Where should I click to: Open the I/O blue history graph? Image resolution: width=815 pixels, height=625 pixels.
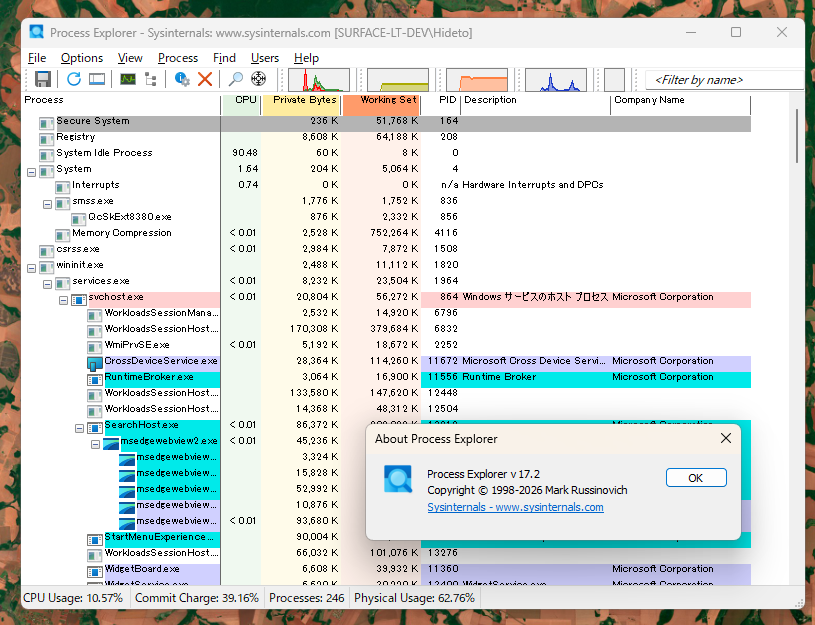pyautogui.click(x=556, y=80)
